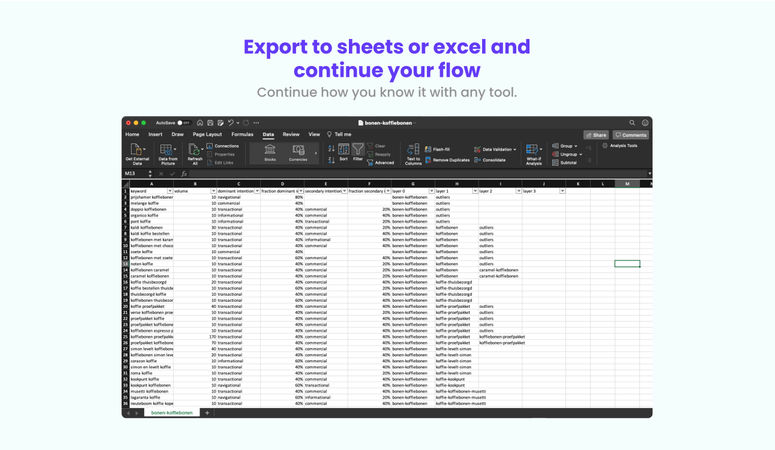This screenshot has height=450, width=775.
Task: Expand the data types gallery arrow
Action: point(316,153)
